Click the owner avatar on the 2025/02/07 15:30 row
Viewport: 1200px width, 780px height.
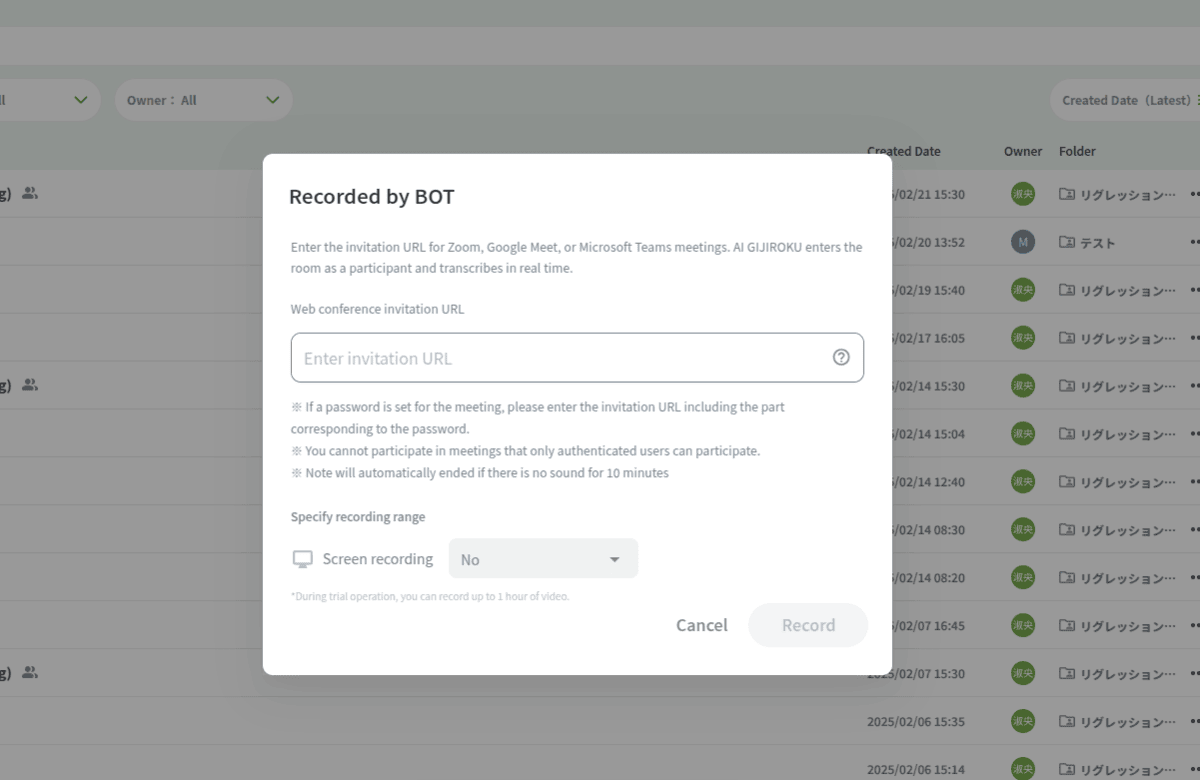[1022, 673]
